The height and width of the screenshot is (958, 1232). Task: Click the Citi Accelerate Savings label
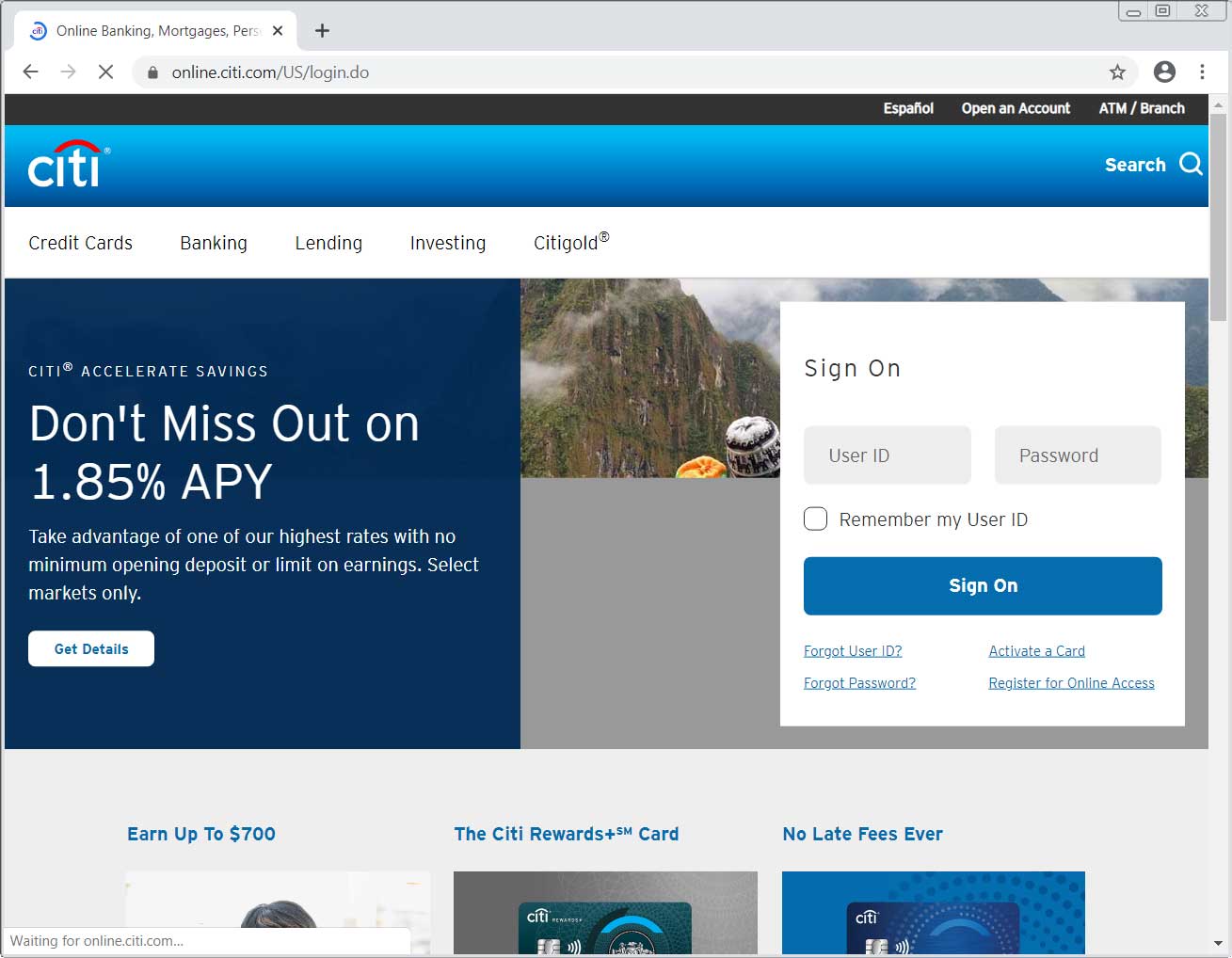[x=148, y=371]
